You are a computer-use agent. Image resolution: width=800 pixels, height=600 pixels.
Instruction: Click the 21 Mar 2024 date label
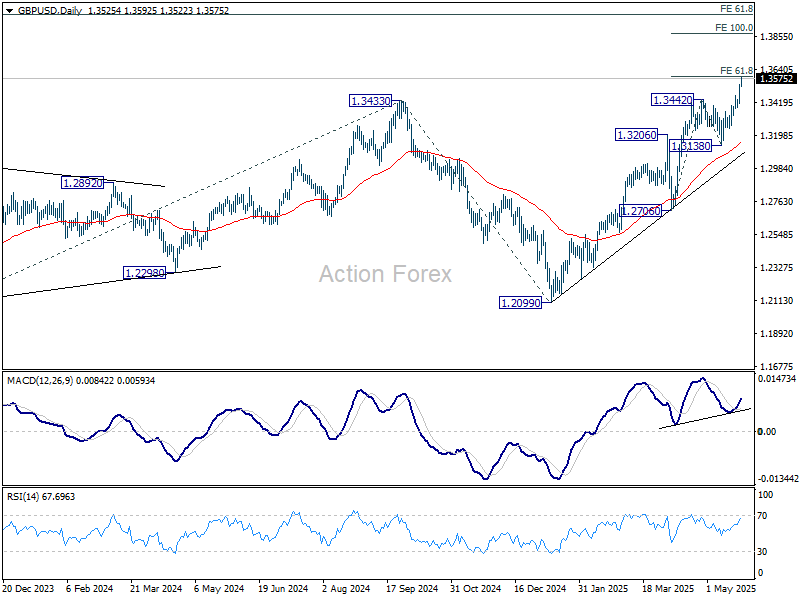(156, 588)
